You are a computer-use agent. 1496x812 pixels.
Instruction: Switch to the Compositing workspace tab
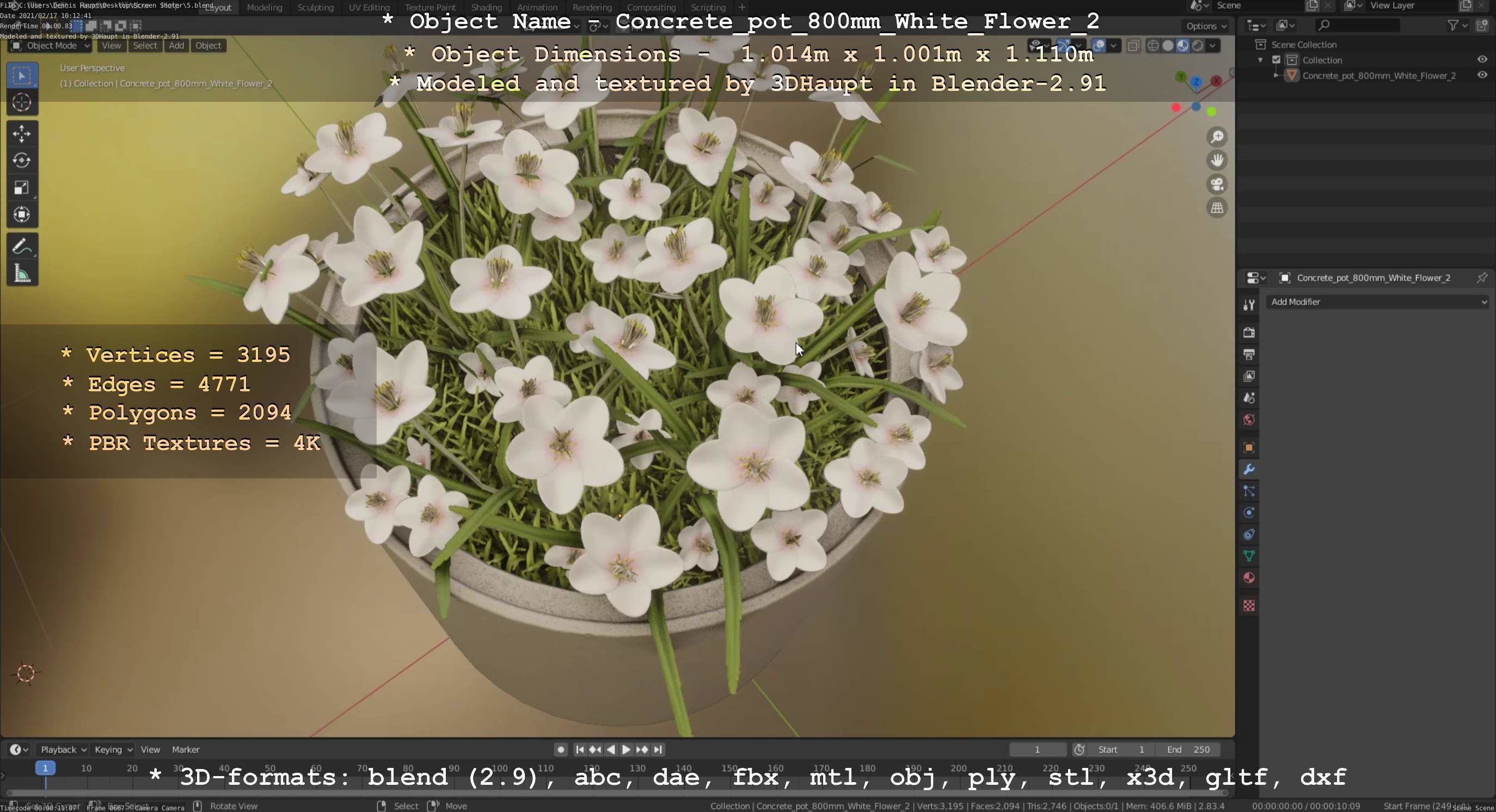[x=651, y=8]
